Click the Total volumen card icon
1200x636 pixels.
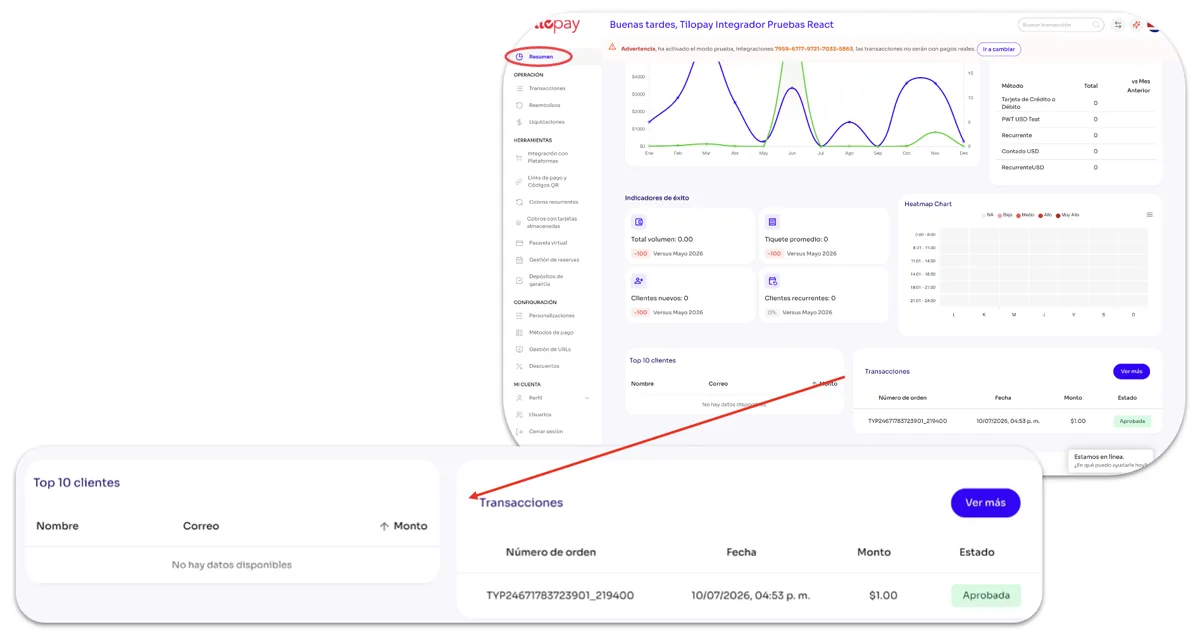tap(639, 222)
